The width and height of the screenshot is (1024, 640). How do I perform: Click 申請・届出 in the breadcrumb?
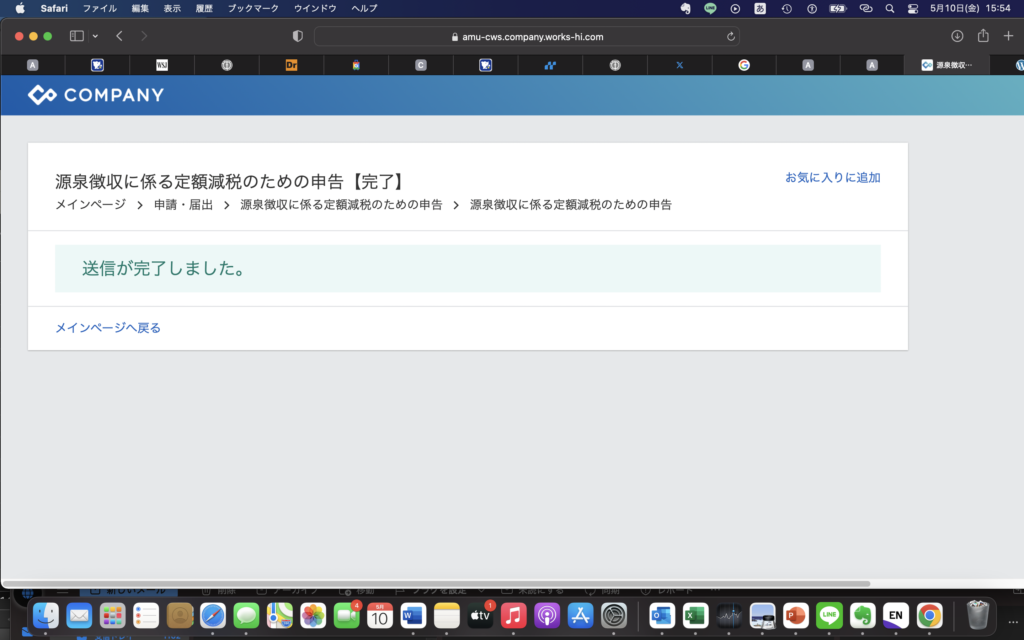pos(183,205)
